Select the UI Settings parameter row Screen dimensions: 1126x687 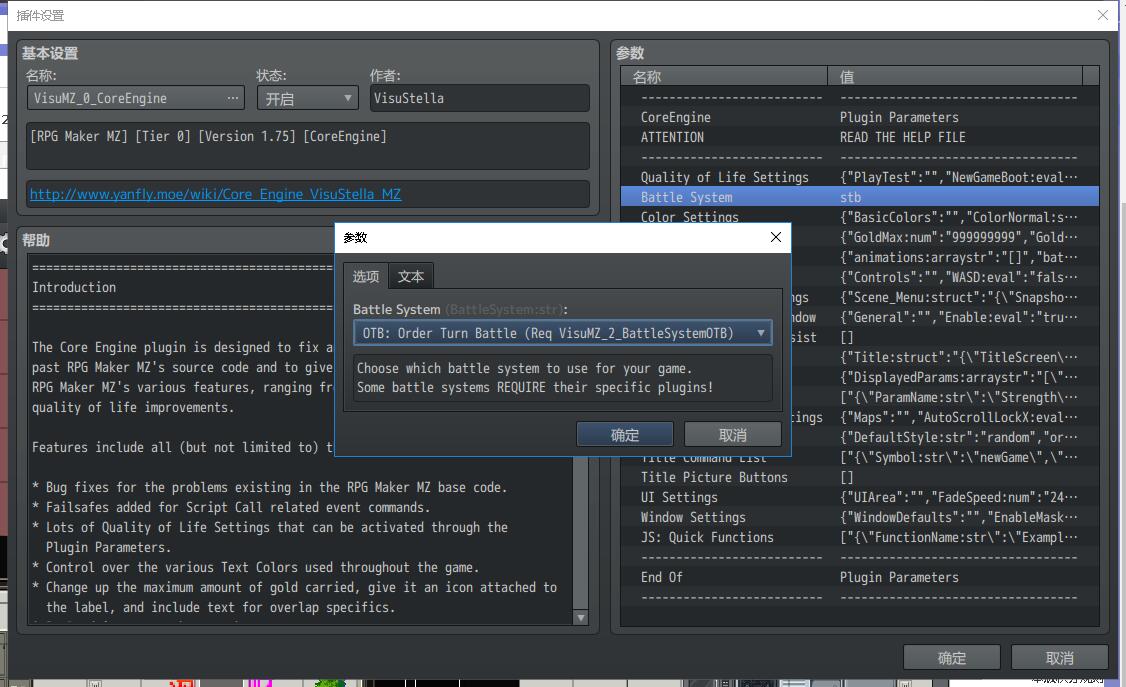coord(860,497)
